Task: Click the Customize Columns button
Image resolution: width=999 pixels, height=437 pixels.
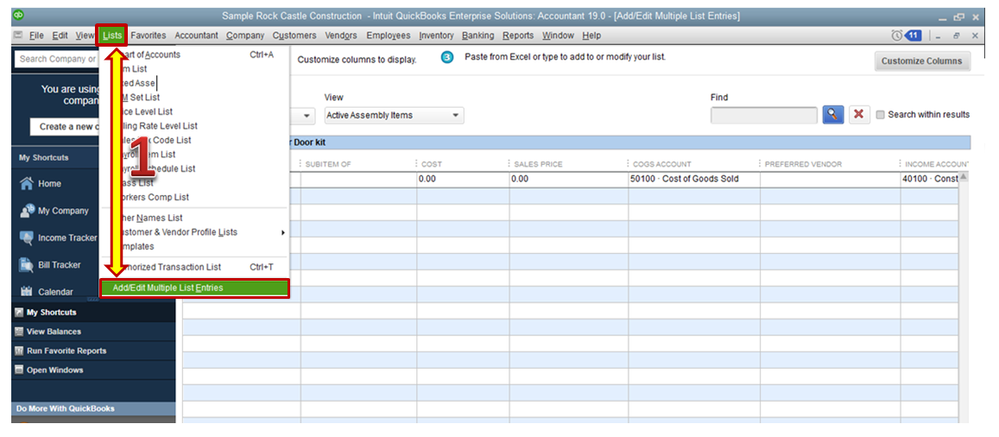Action: (923, 61)
